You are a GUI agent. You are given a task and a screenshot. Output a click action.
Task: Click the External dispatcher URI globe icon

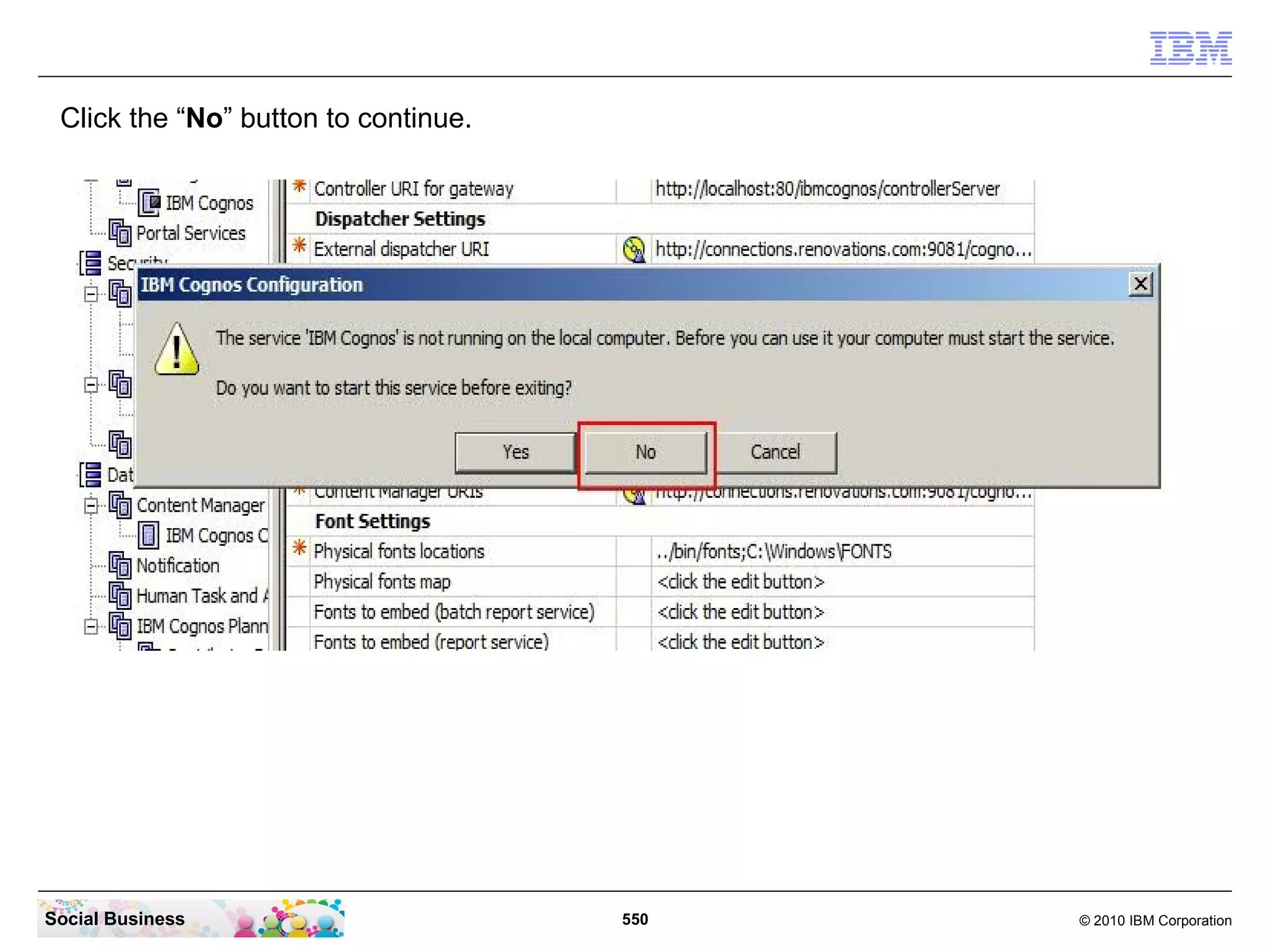pos(634,250)
